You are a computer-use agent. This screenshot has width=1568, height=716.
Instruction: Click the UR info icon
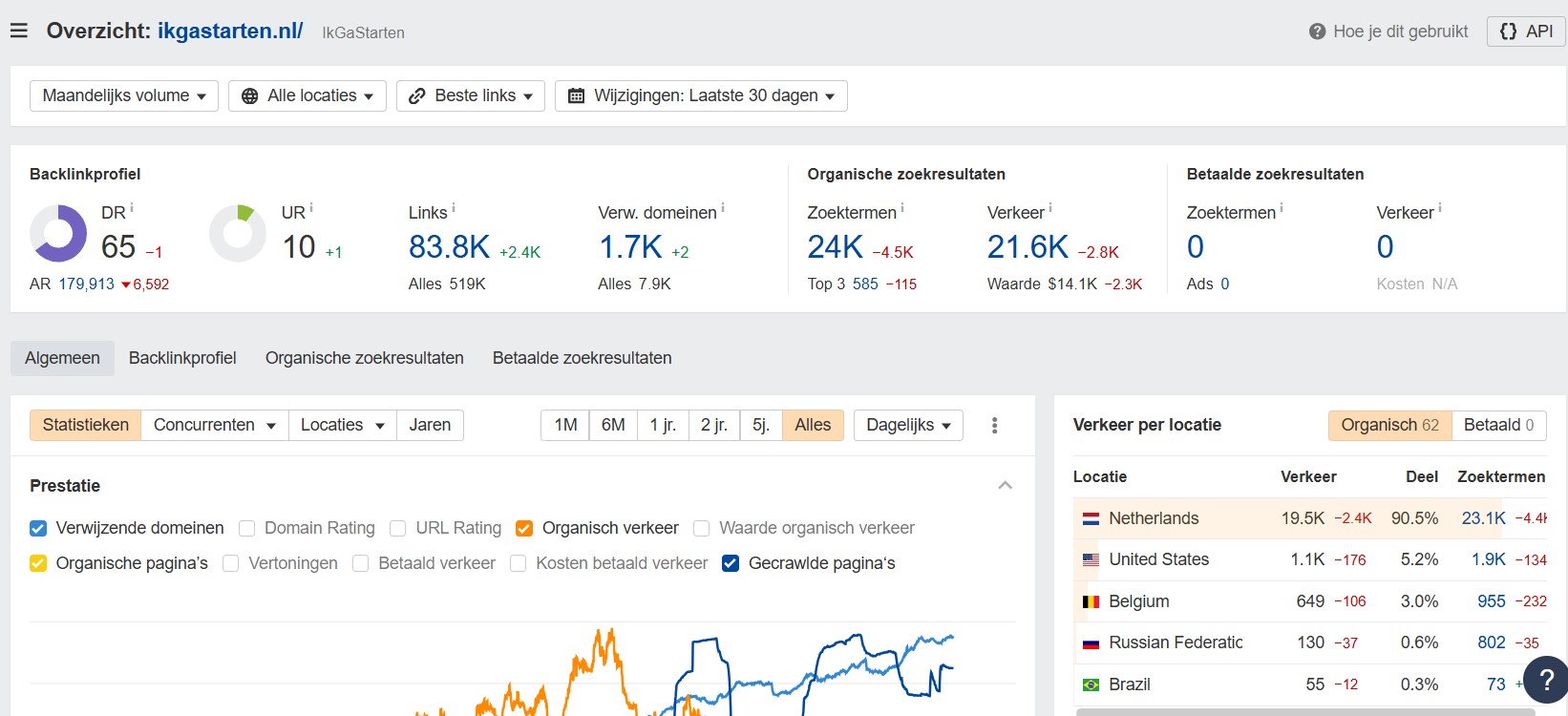pyautogui.click(x=311, y=207)
